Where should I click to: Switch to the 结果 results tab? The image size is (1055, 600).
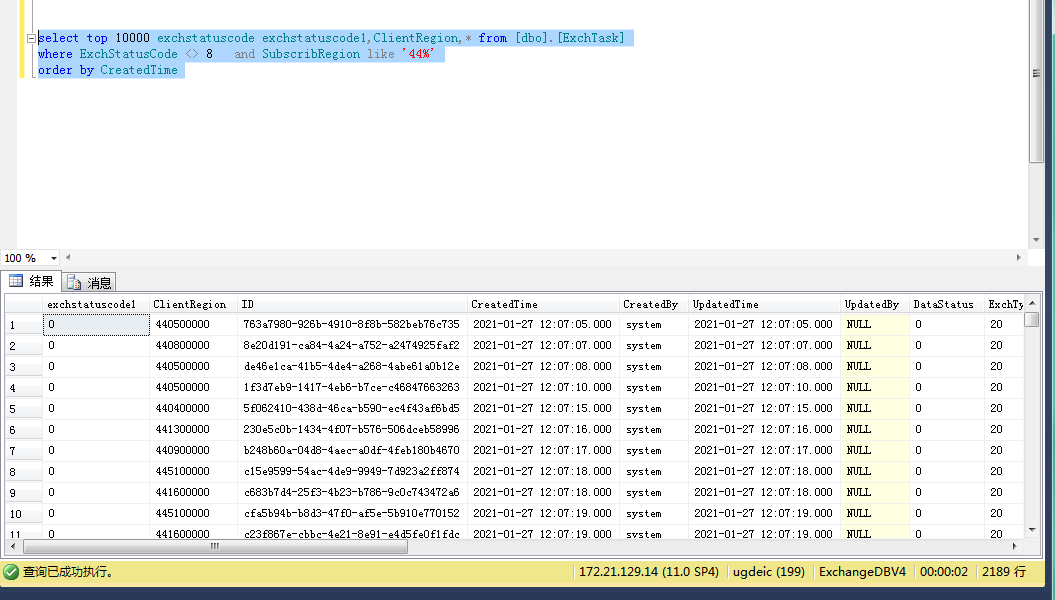click(32, 281)
